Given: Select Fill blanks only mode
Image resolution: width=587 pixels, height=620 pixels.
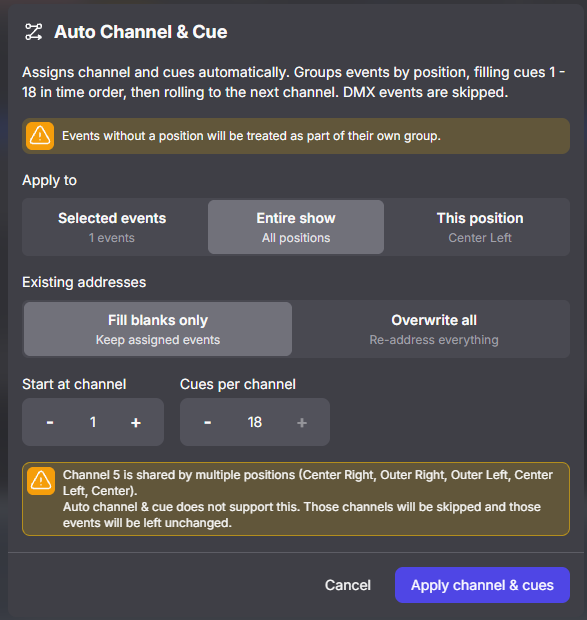Looking at the screenshot, I should (158, 329).
